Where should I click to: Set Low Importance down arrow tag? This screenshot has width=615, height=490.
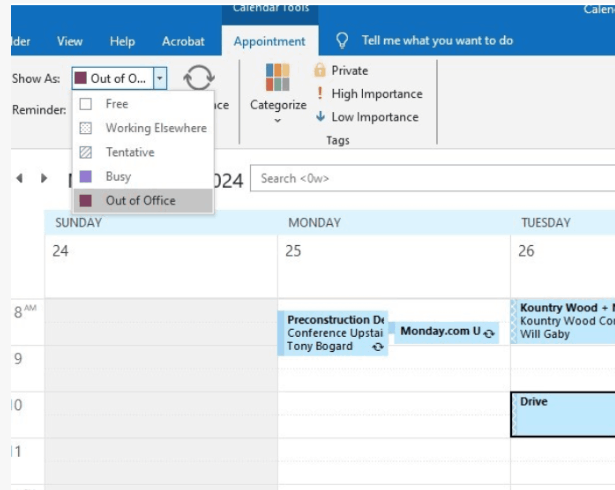click(367, 117)
